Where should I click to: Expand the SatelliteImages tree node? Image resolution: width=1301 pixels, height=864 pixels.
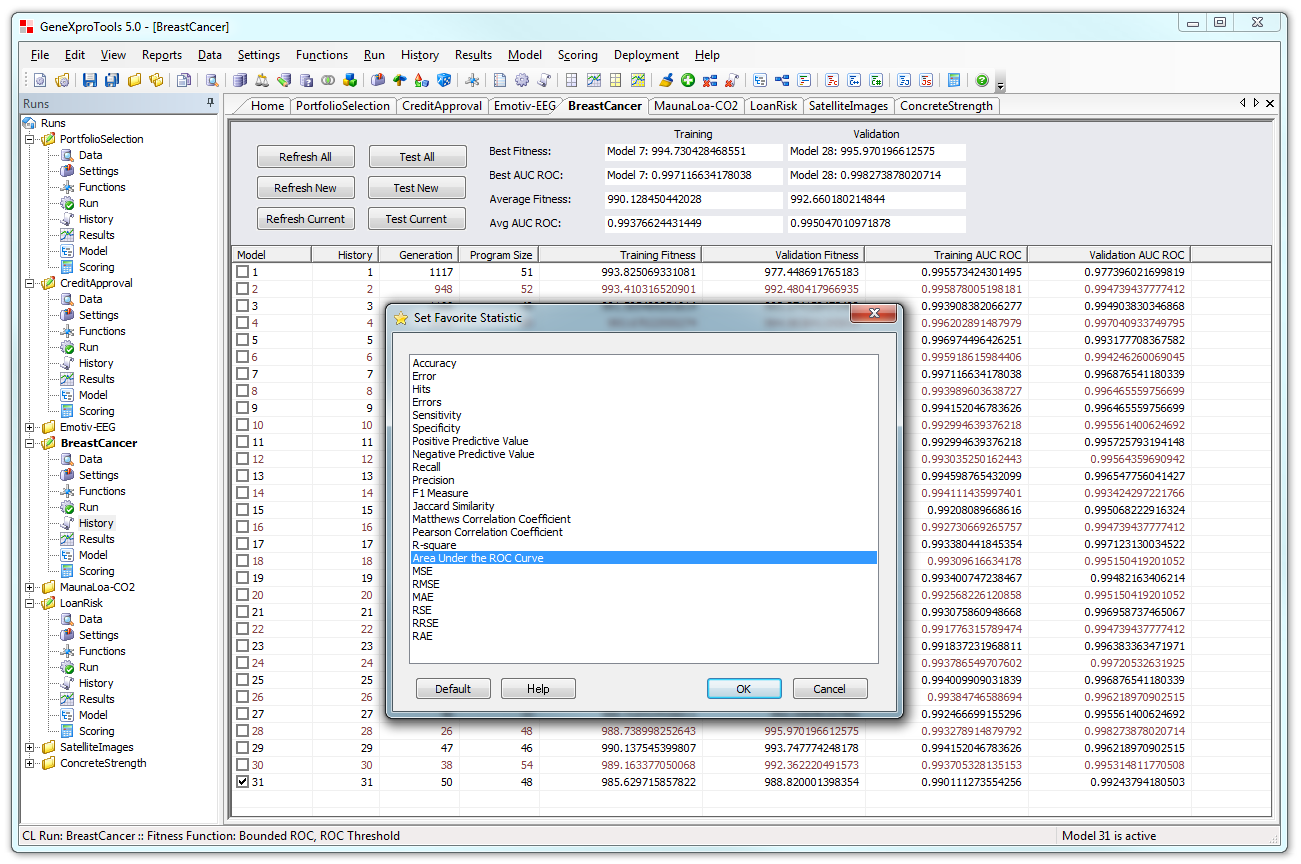(30, 747)
